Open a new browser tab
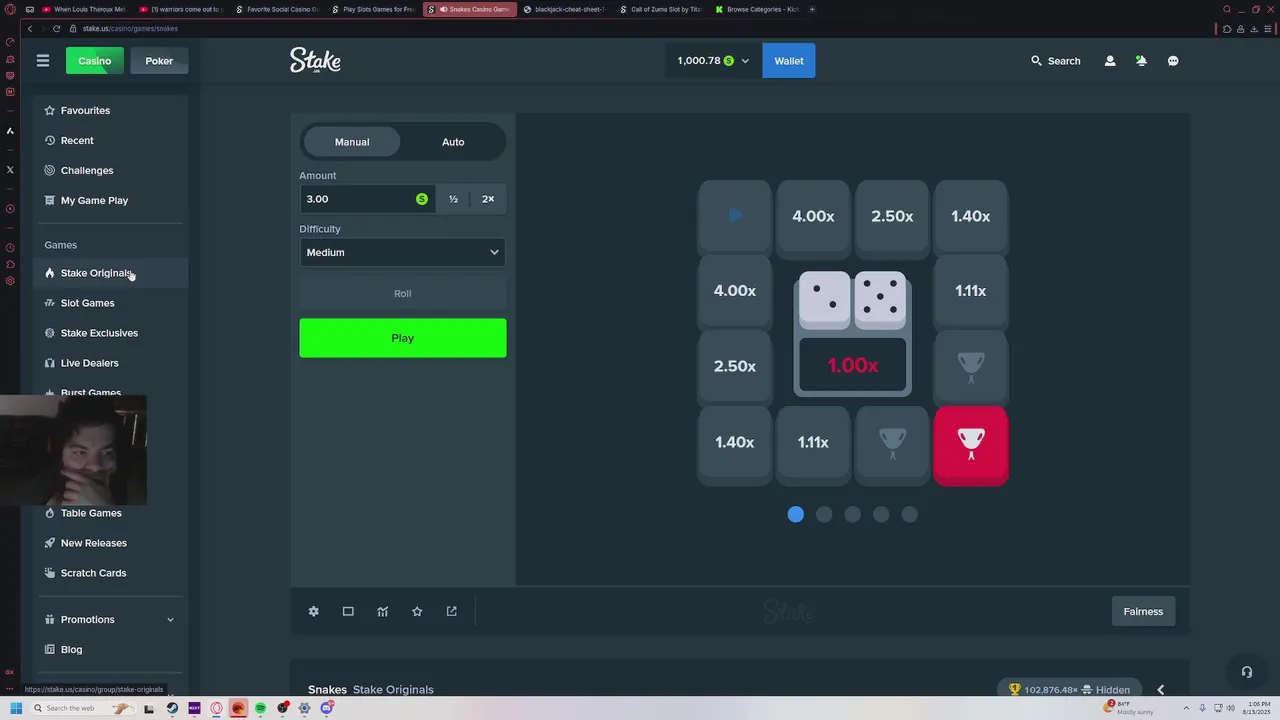 pos(812,9)
